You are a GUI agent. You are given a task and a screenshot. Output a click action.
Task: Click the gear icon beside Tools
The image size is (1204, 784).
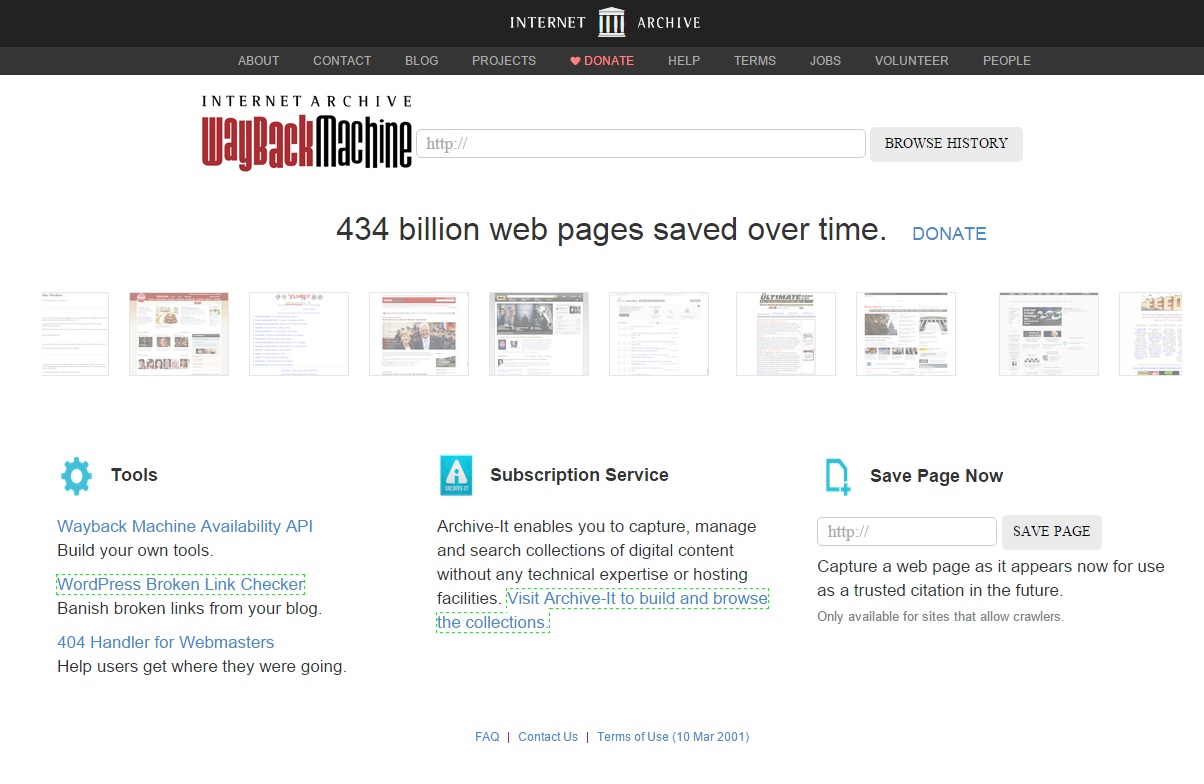tap(76, 476)
